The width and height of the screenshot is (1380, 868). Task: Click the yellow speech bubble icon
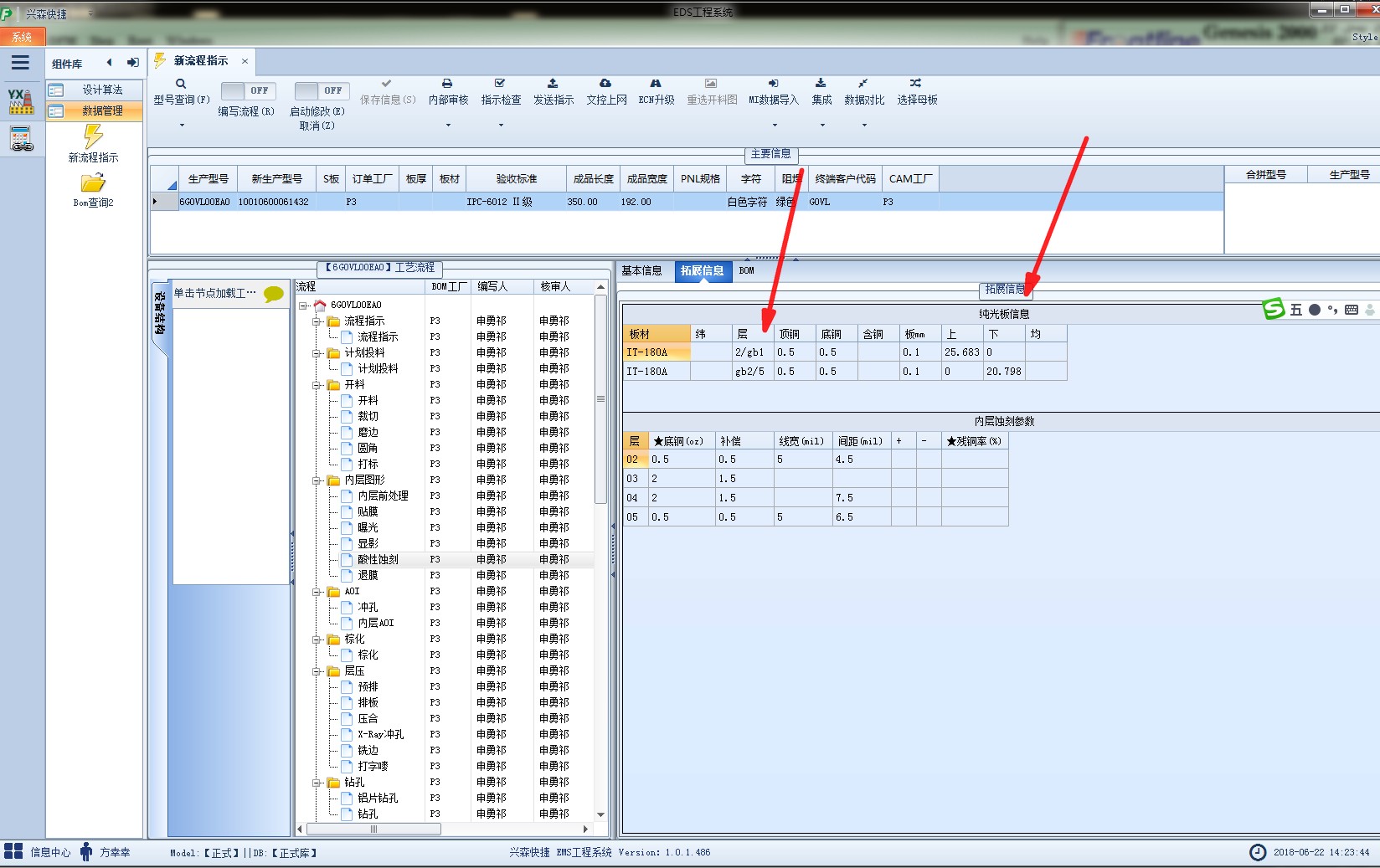pos(273,294)
